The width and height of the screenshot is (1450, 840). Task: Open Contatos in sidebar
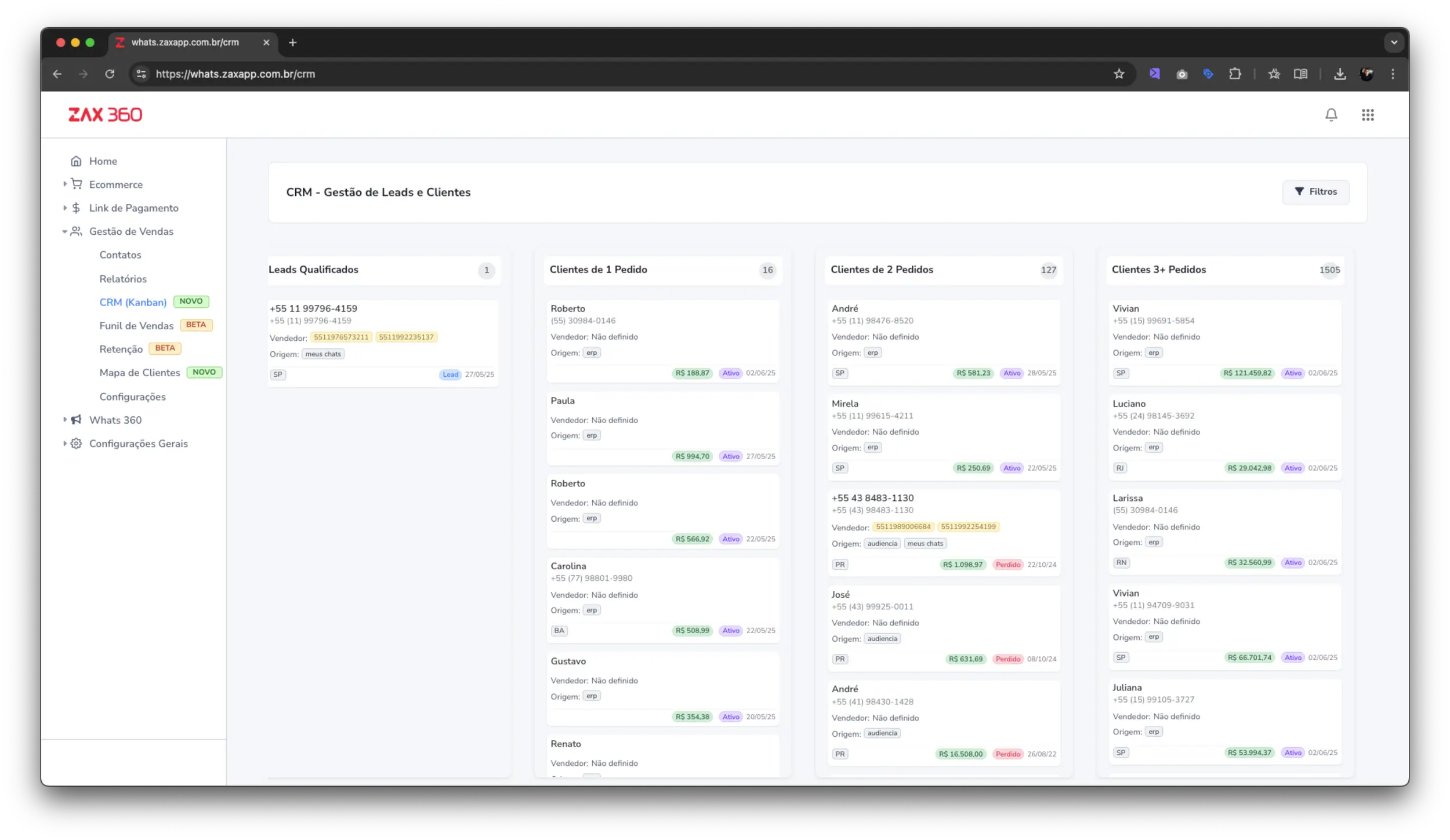(x=120, y=255)
